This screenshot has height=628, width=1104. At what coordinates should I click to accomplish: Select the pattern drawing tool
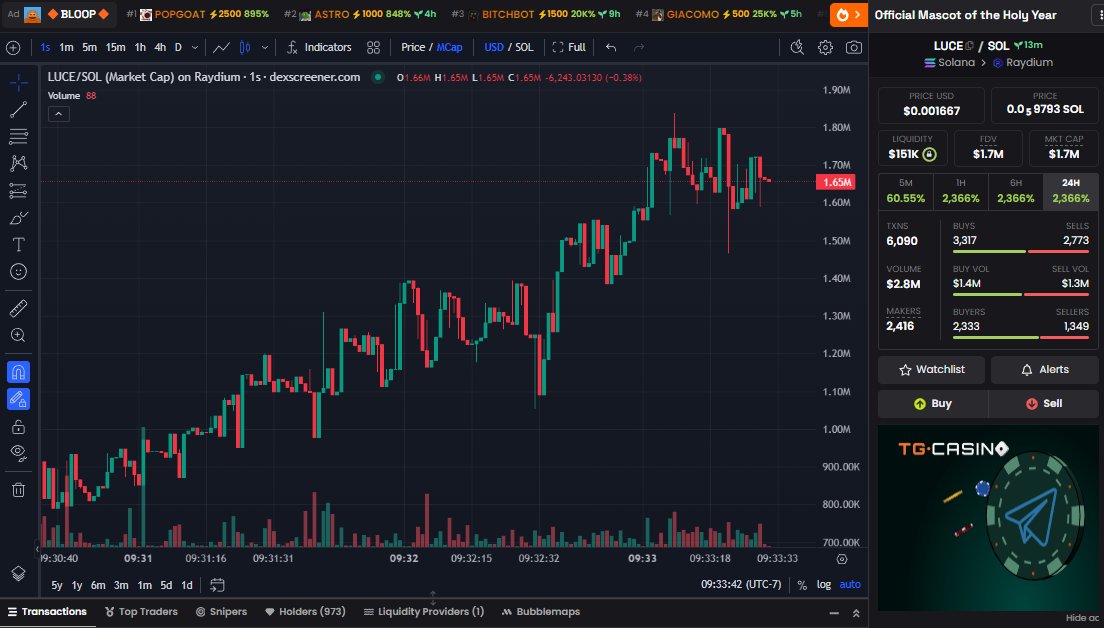[18, 163]
